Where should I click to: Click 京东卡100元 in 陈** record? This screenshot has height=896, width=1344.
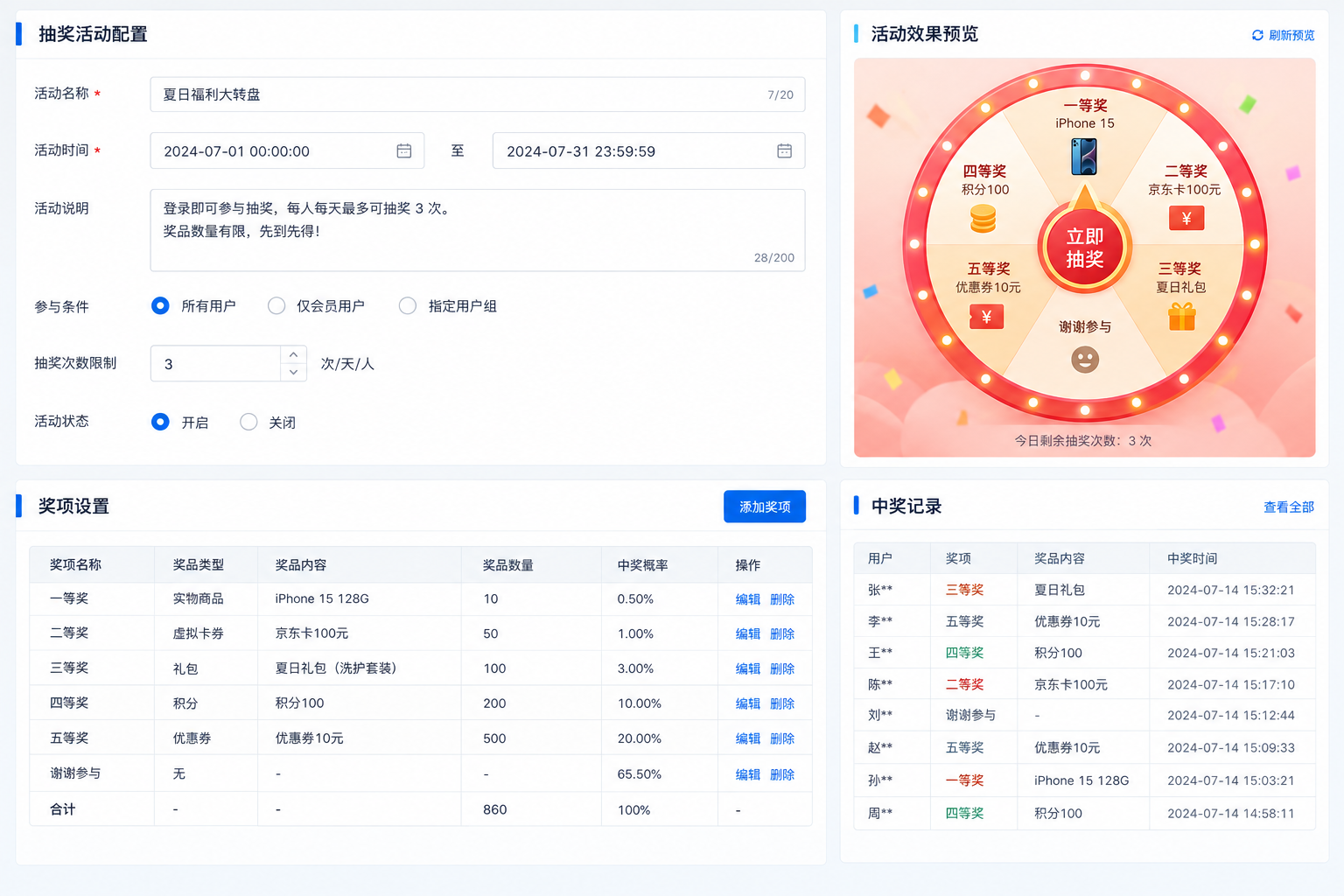point(1070,684)
